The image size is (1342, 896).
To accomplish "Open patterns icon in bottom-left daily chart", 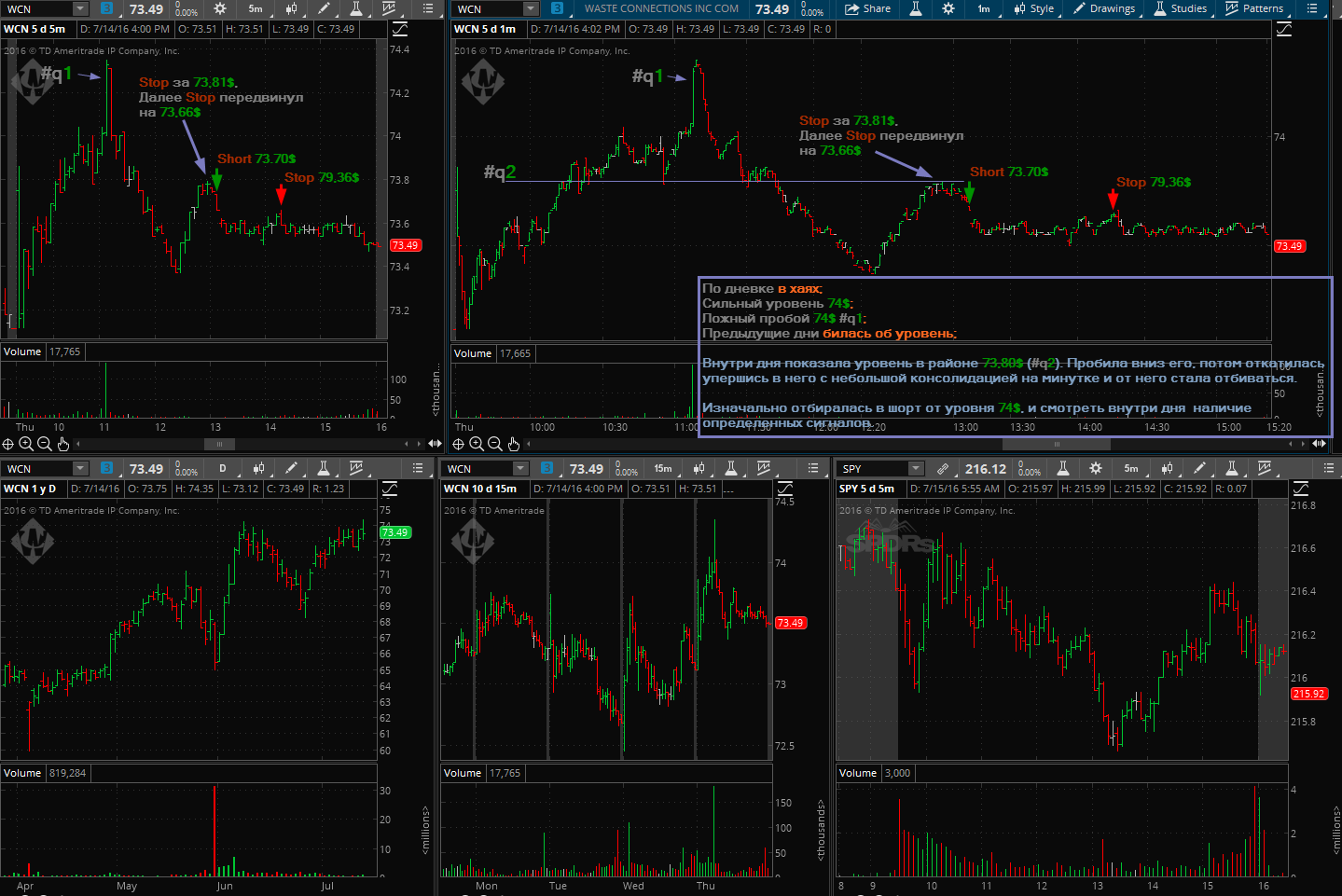I will pos(356,468).
